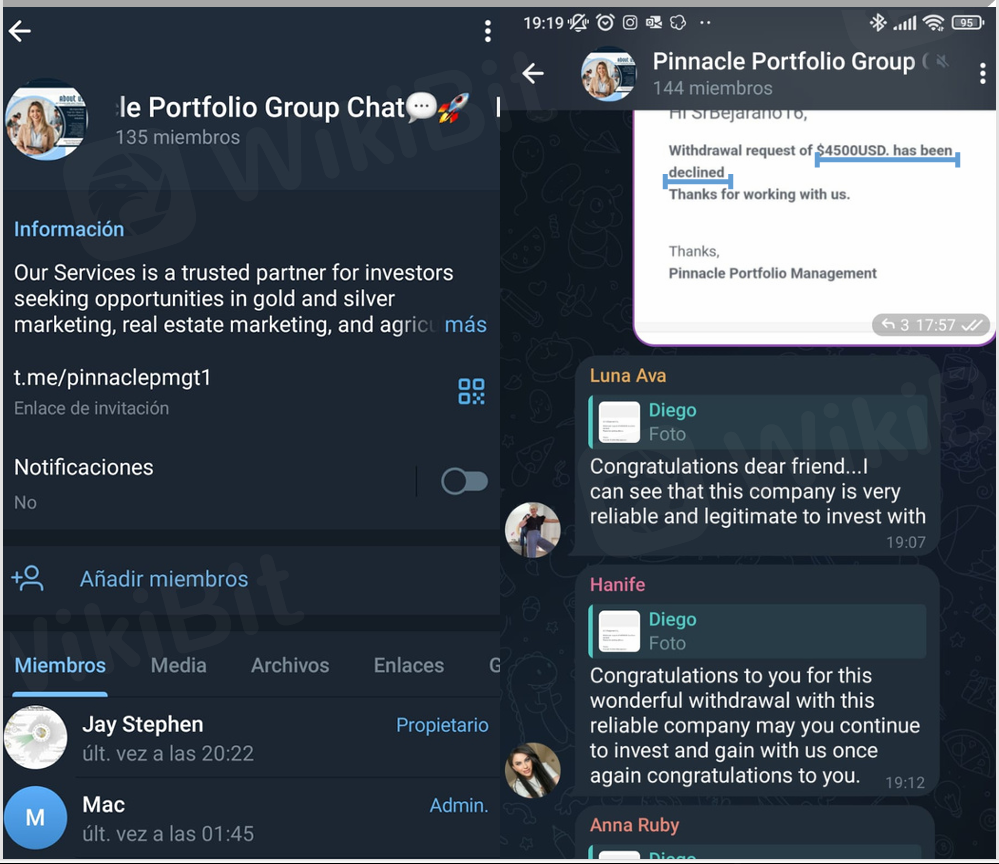Switch to the Archivos tab
999x864 pixels.
pyautogui.click(x=290, y=665)
